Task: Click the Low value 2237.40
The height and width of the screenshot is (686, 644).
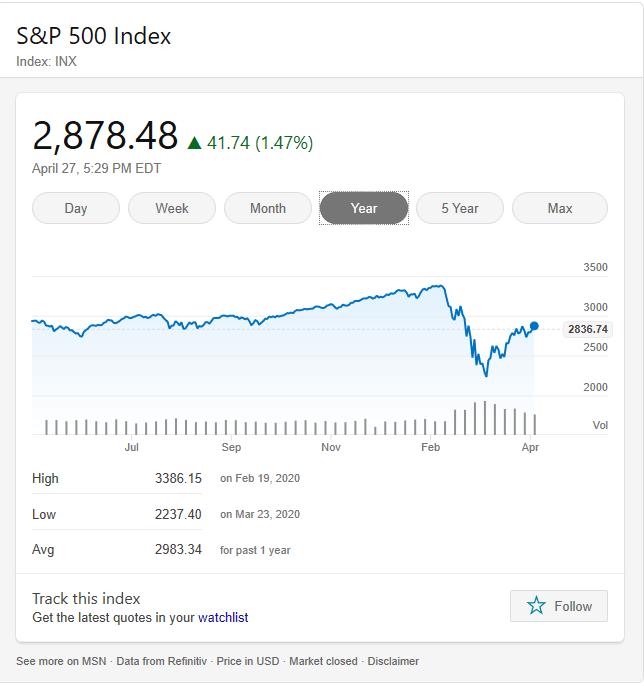Action: 178,514
